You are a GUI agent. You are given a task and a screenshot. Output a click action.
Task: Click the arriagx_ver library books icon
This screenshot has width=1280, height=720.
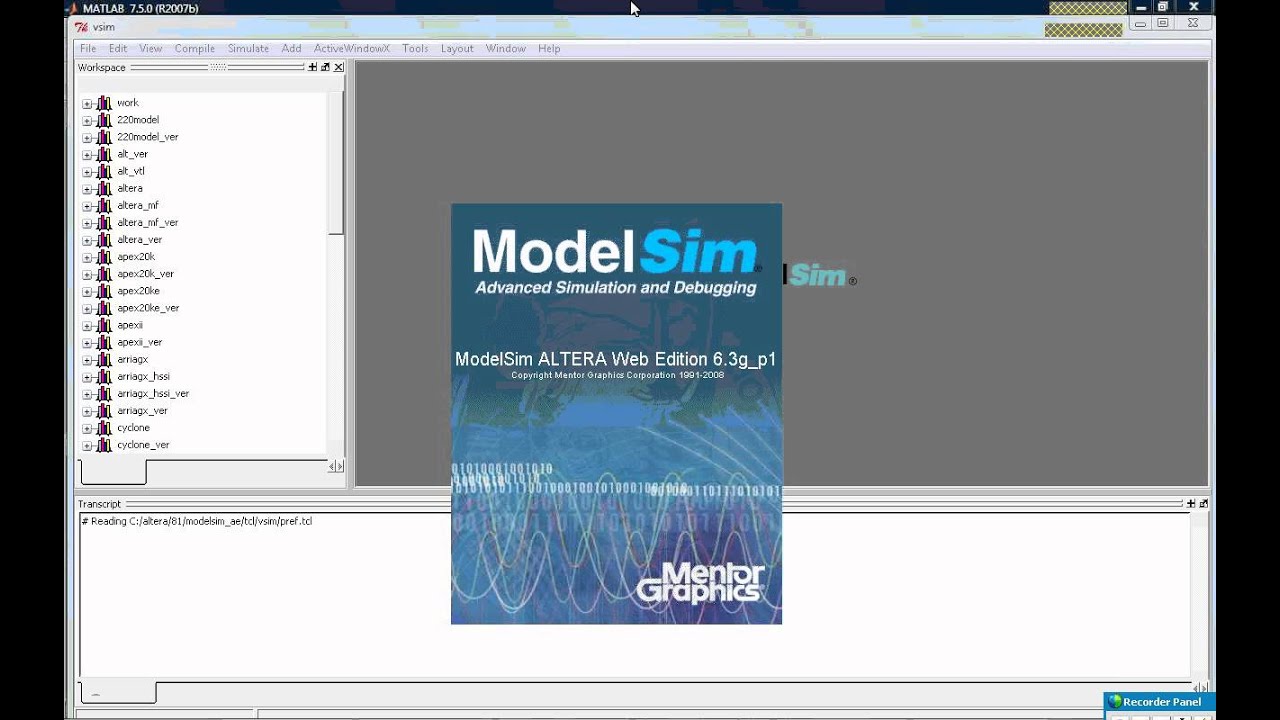[104, 410]
